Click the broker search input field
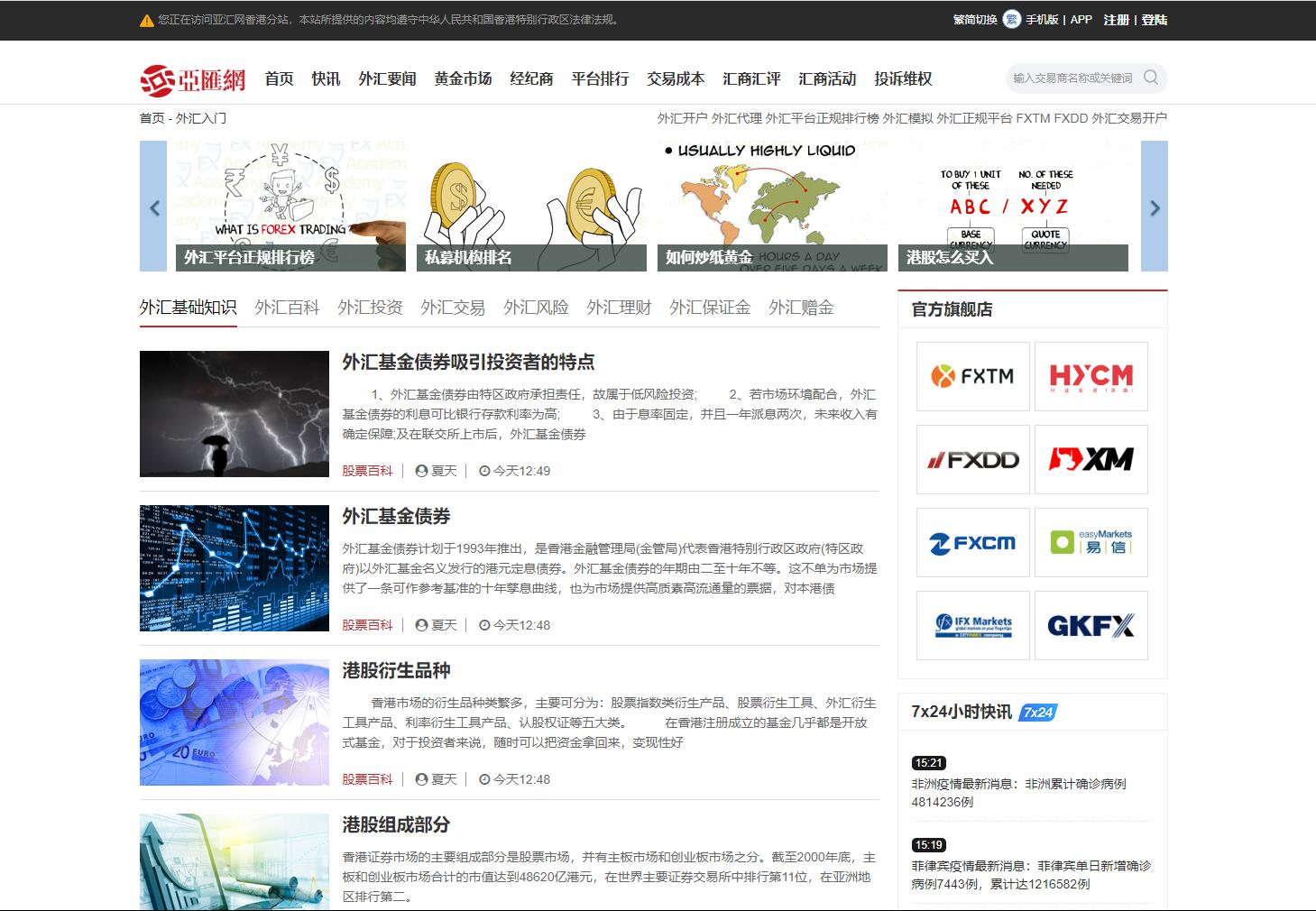This screenshot has height=911, width=1316. (x=1073, y=78)
